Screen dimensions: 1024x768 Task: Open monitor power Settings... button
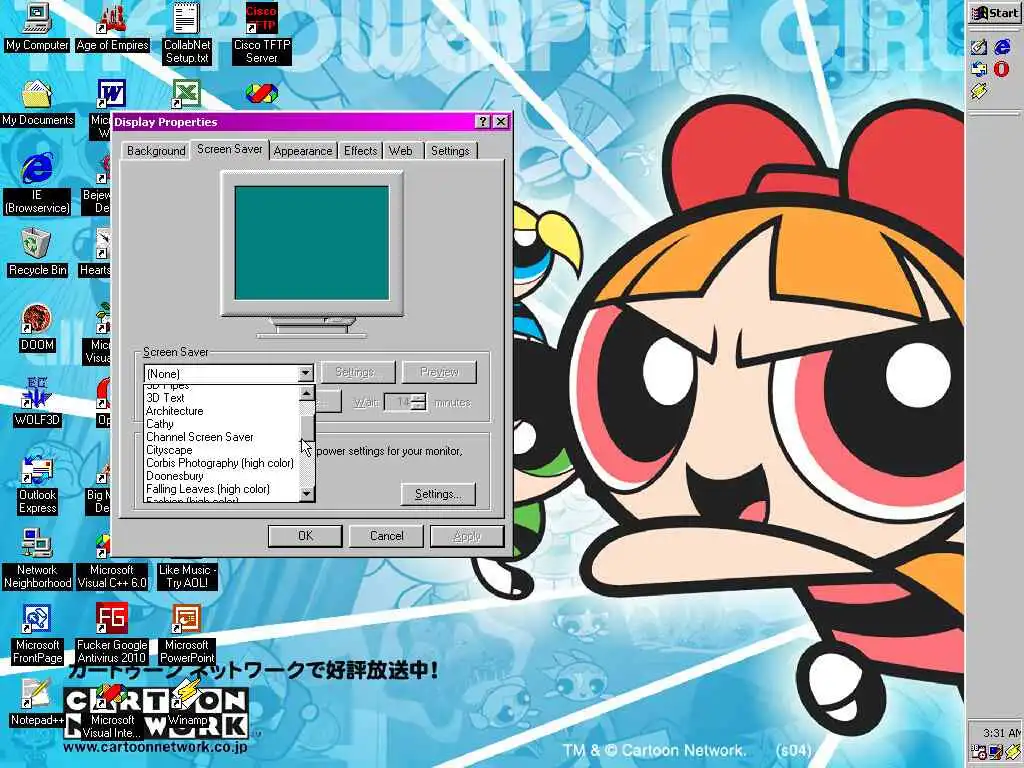pos(438,494)
